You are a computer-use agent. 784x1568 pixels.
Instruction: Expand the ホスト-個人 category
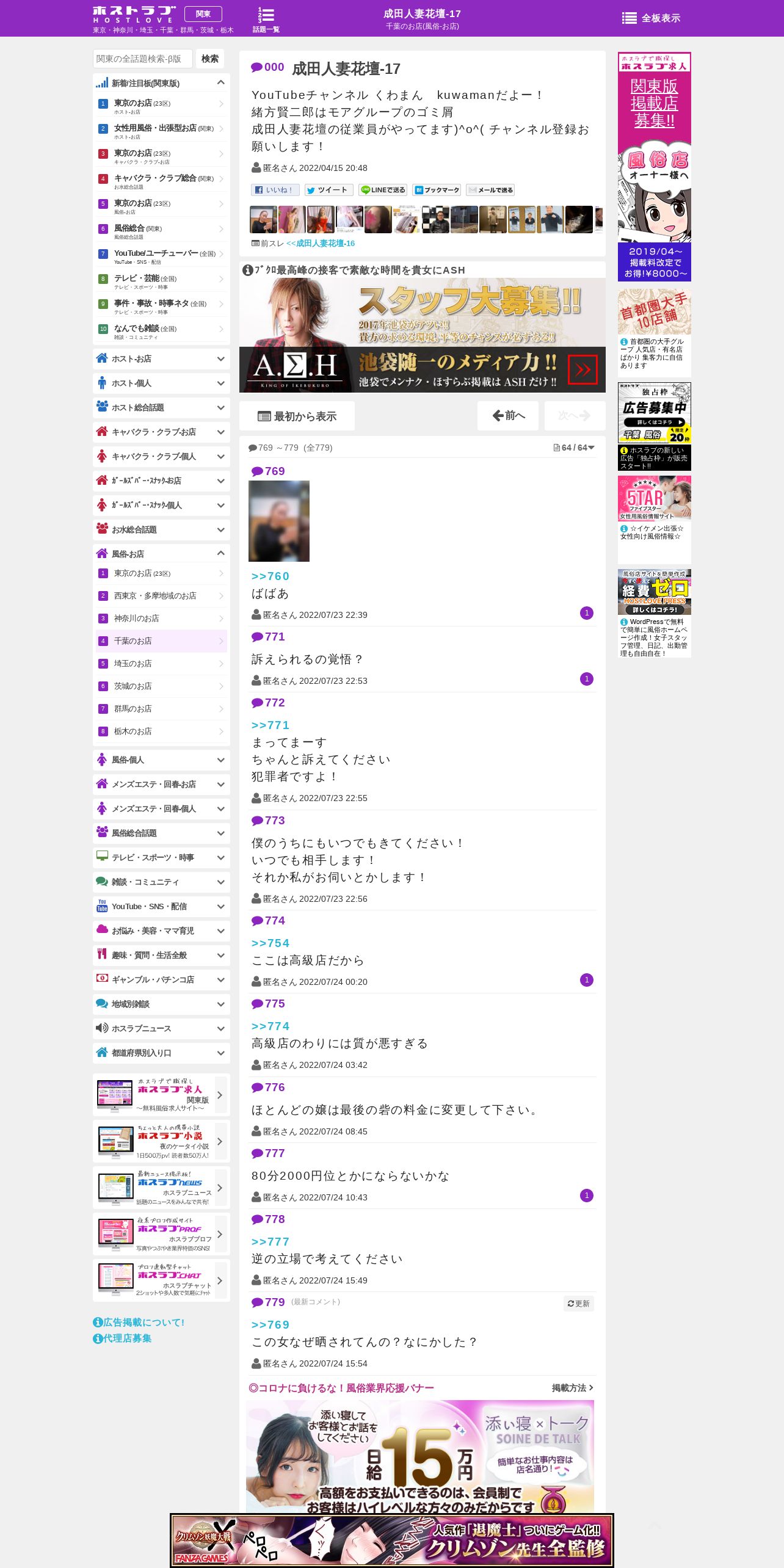(161, 383)
